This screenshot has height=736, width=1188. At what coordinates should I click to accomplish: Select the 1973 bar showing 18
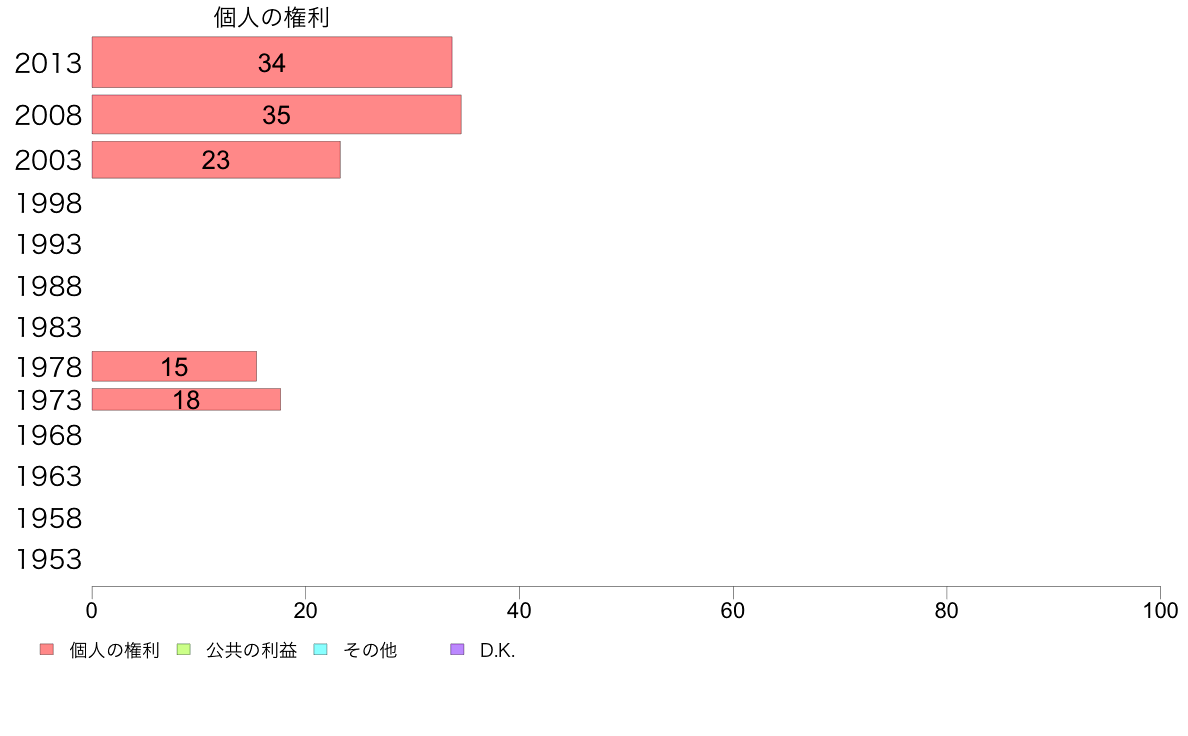click(x=186, y=399)
